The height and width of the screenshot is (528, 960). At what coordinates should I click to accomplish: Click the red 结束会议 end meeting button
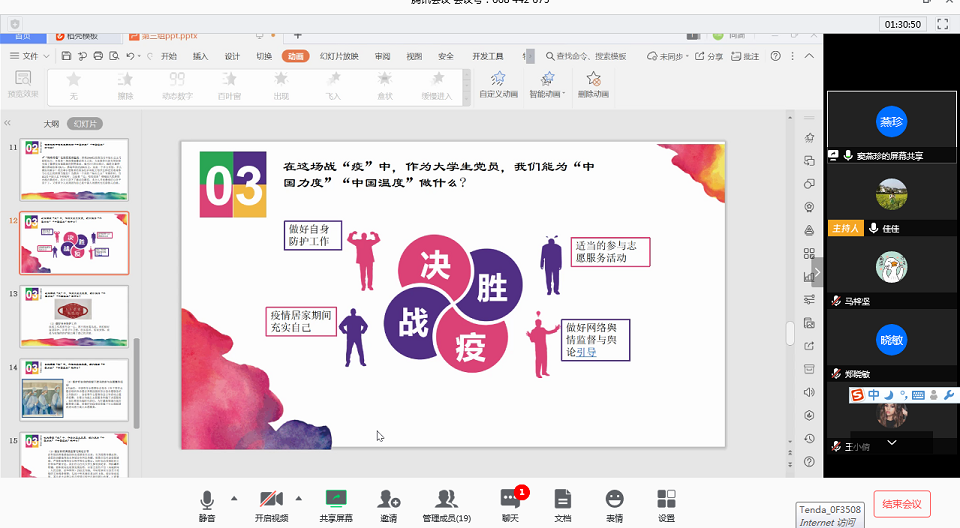click(902, 503)
